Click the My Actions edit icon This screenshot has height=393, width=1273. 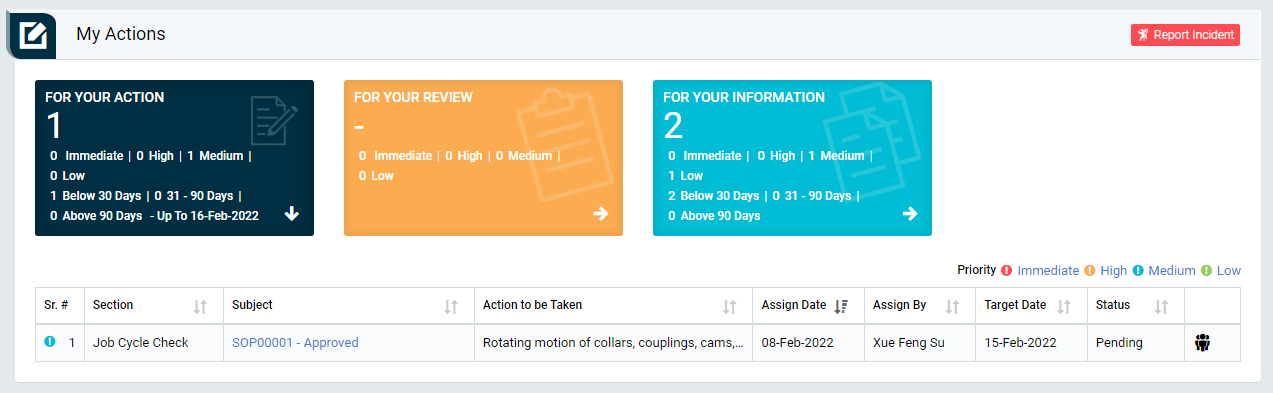pyautogui.click(x=33, y=35)
